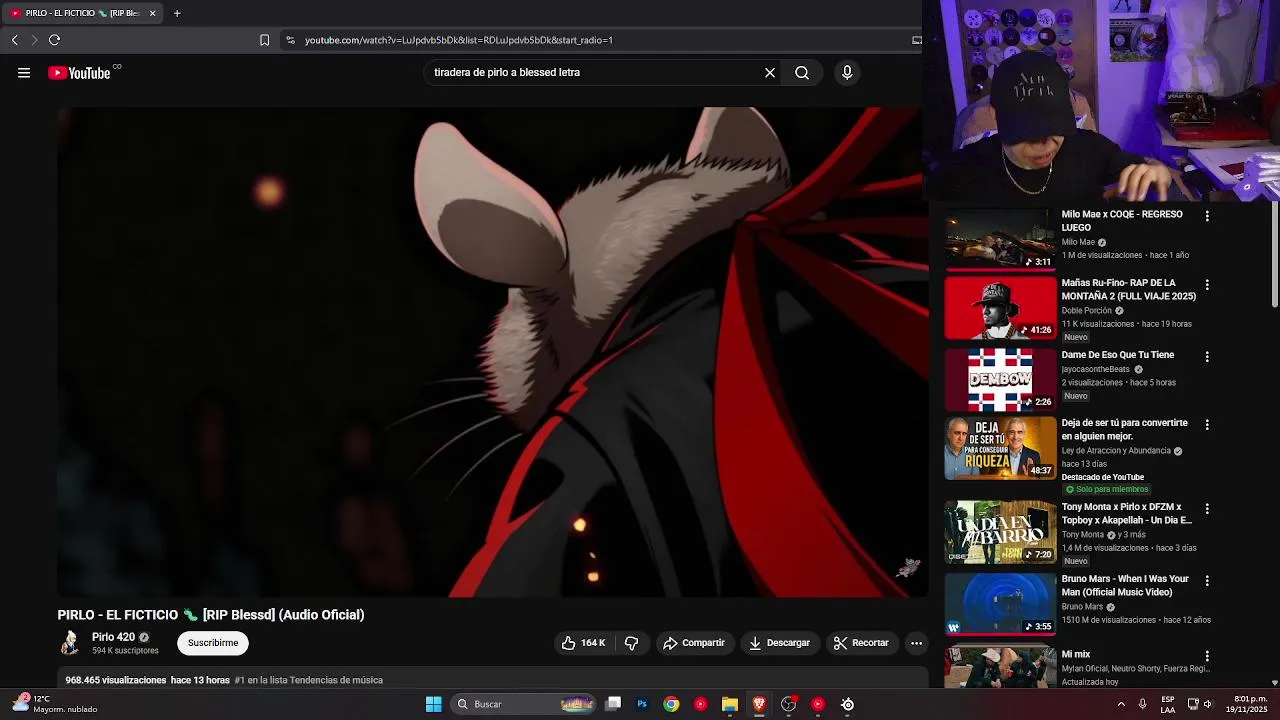Open File Explorer from taskbar

730,704
